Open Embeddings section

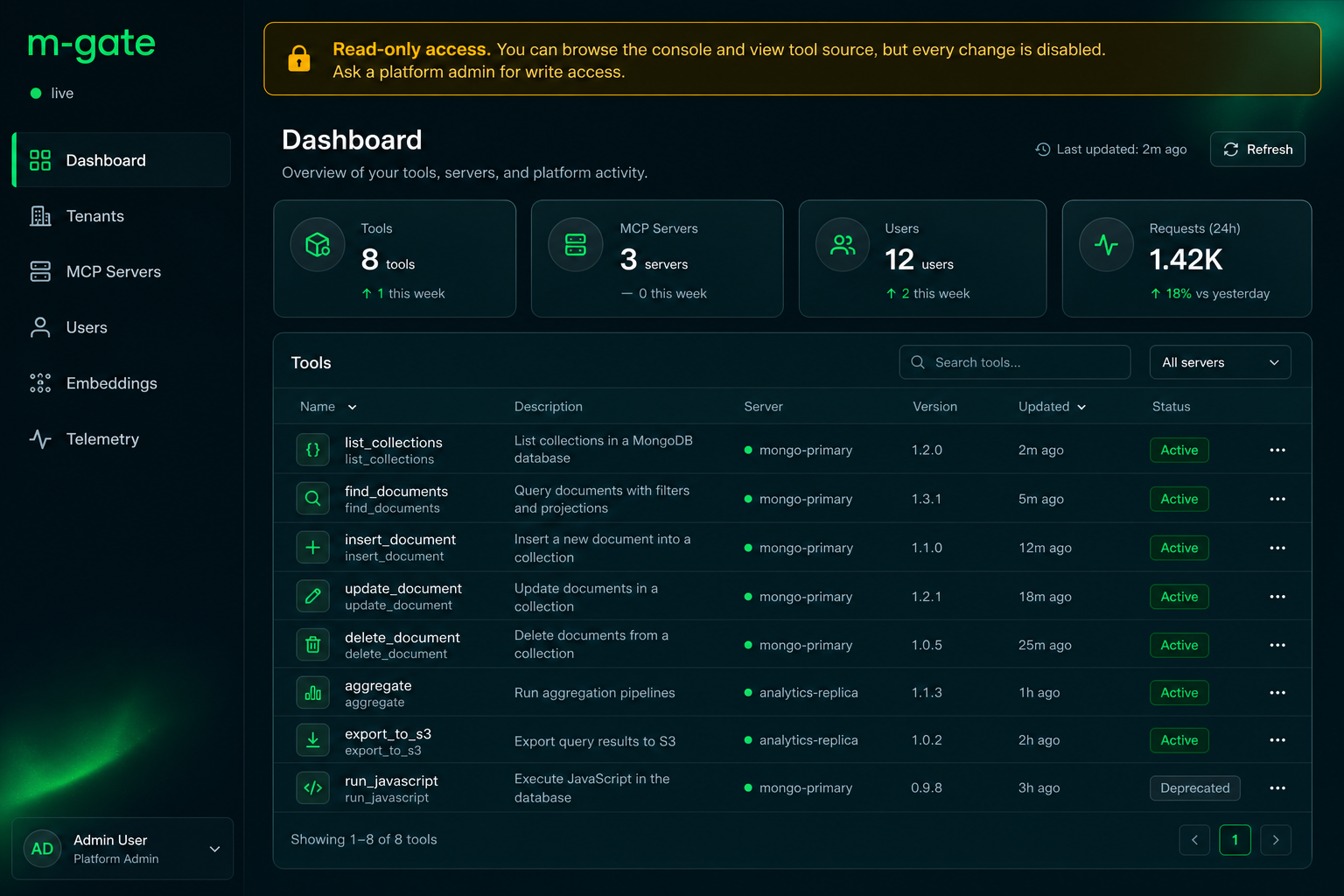pyautogui.click(x=122, y=383)
